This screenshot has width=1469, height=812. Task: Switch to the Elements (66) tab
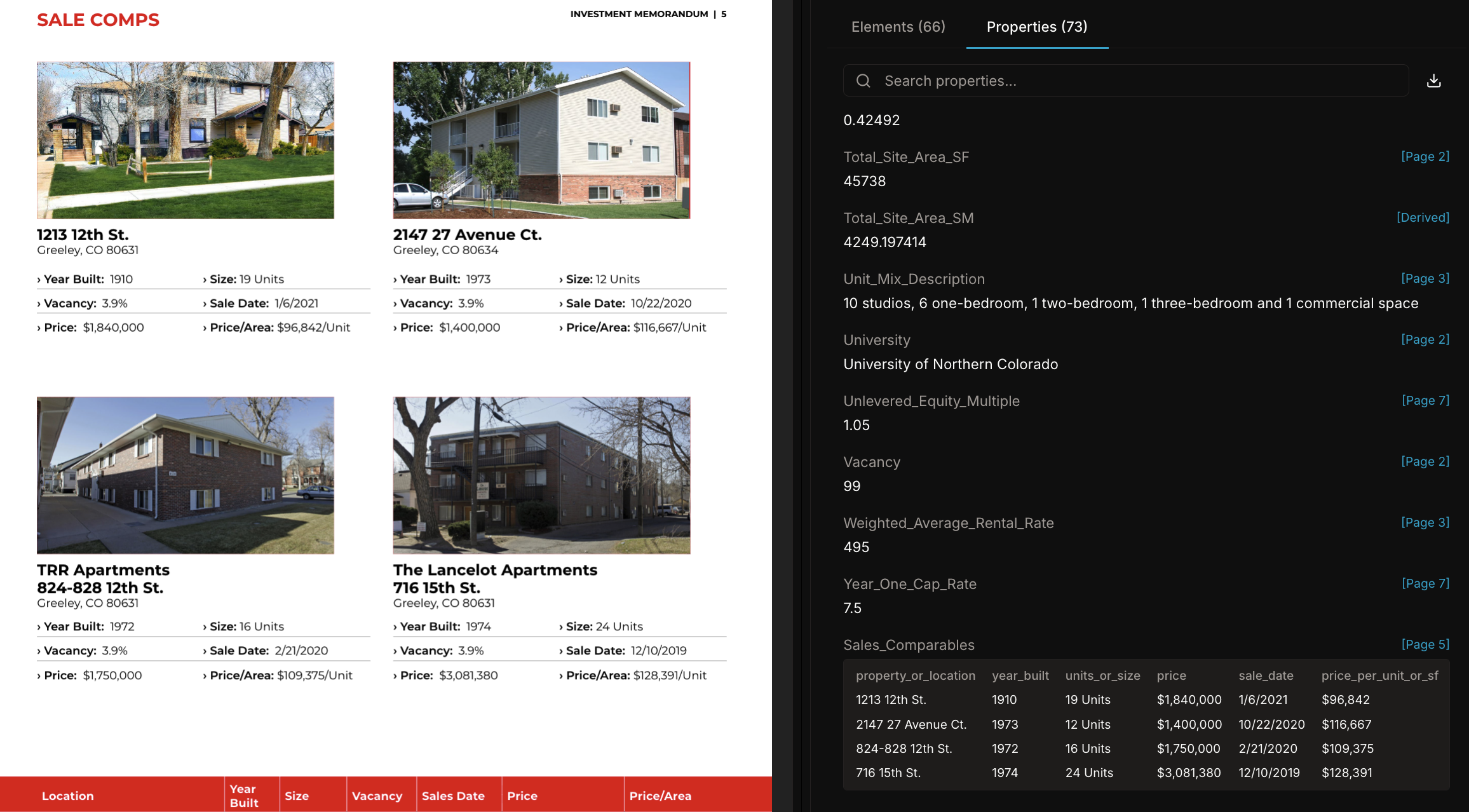click(x=898, y=27)
